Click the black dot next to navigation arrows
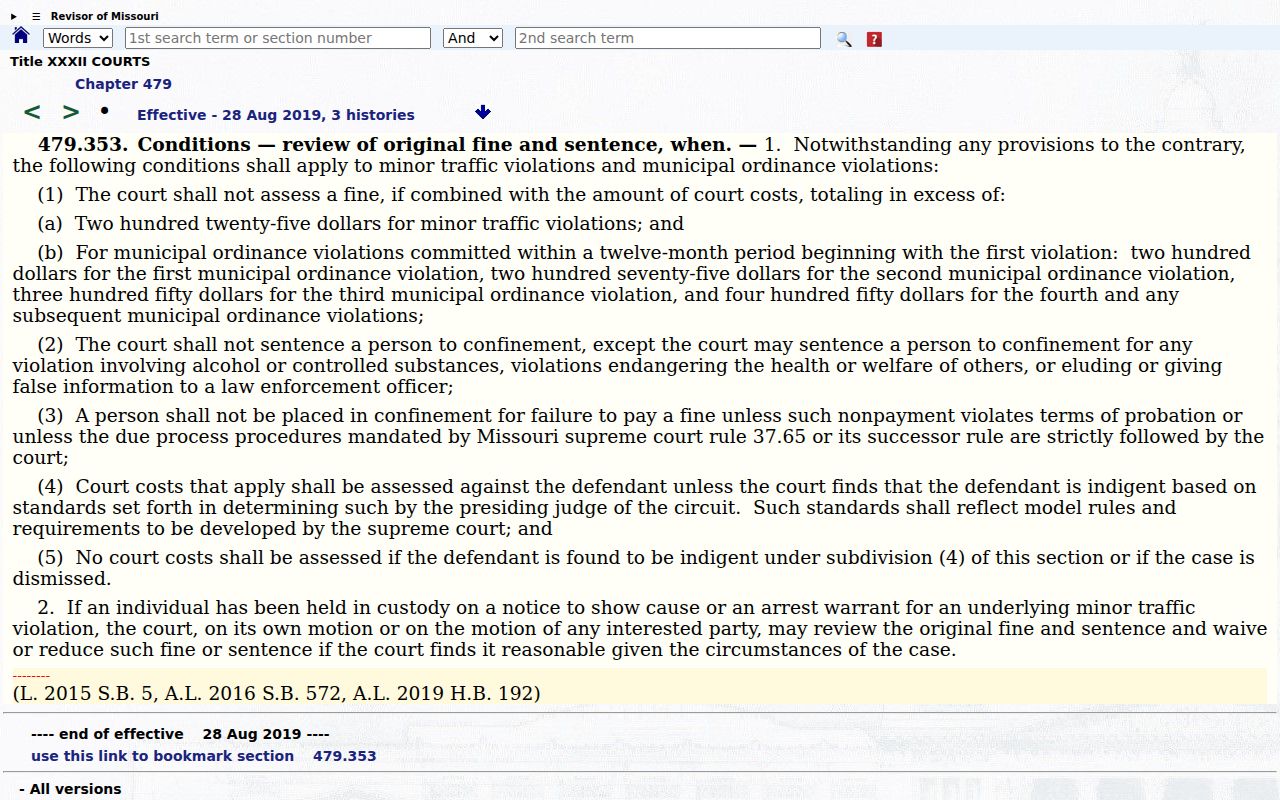Image resolution: width=1280 pixels, height=800 pixels. pyautogui.click(x=104, y=110)
